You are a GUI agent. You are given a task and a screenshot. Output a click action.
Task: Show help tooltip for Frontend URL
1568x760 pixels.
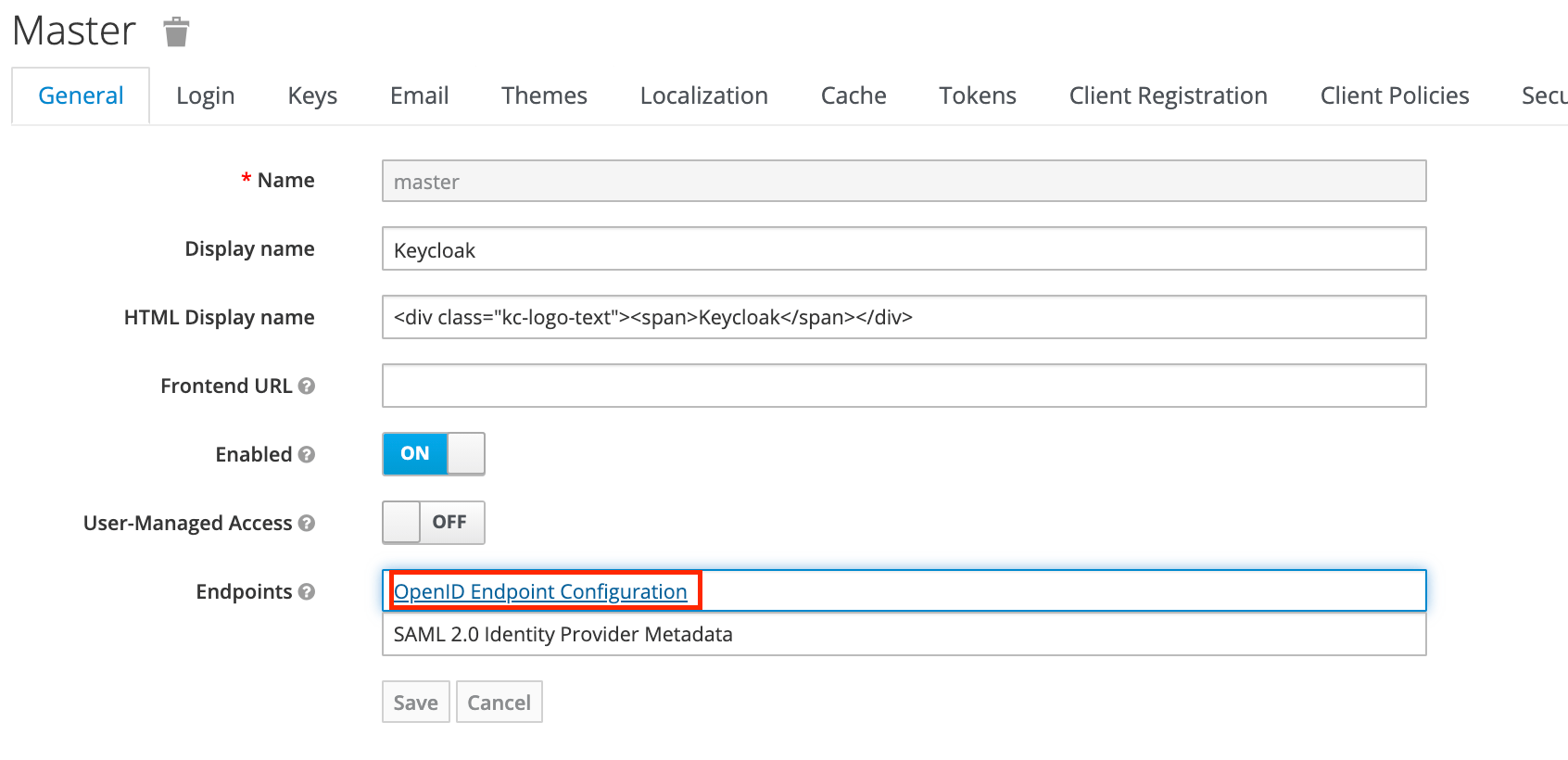(x=307, y=386)
